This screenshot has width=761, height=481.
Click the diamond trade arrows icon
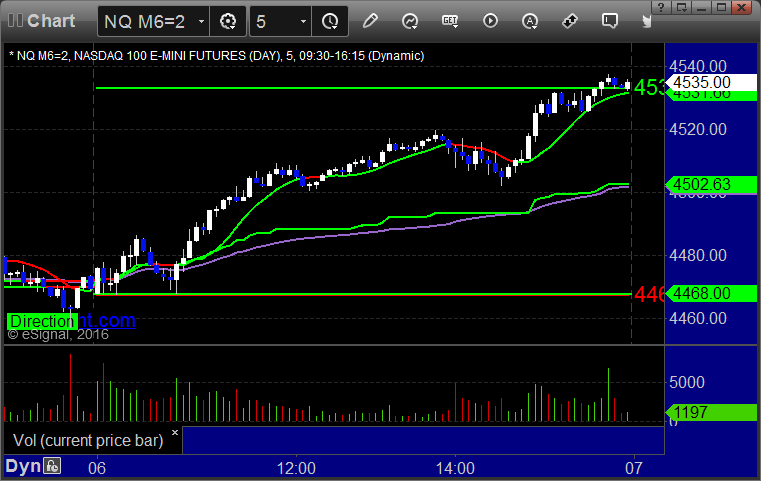pos(570,21)
